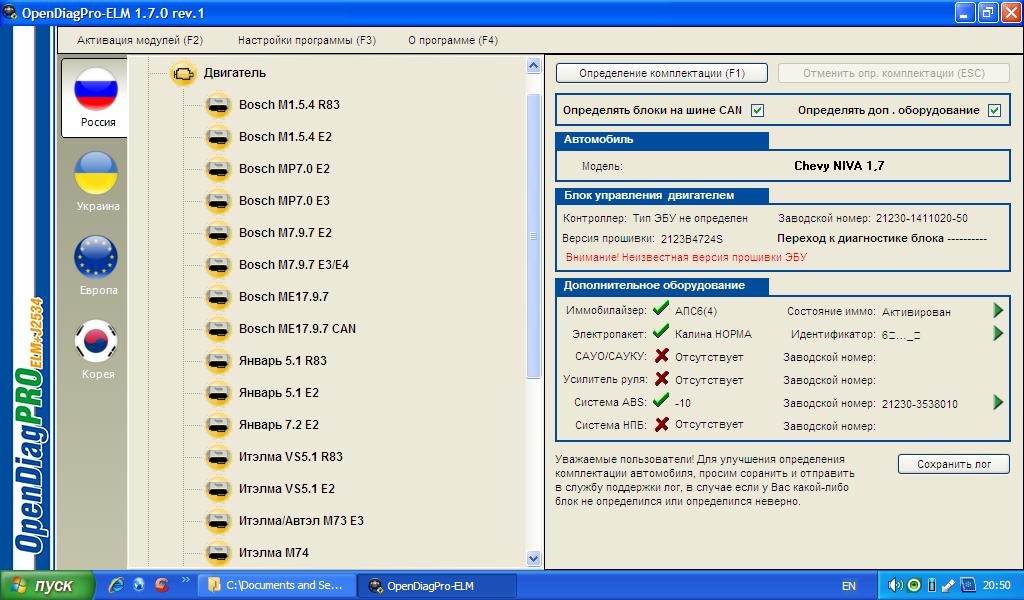Click the ECU list scrollbar thumb
1024x600 pixels.
(x=534, y=235)
